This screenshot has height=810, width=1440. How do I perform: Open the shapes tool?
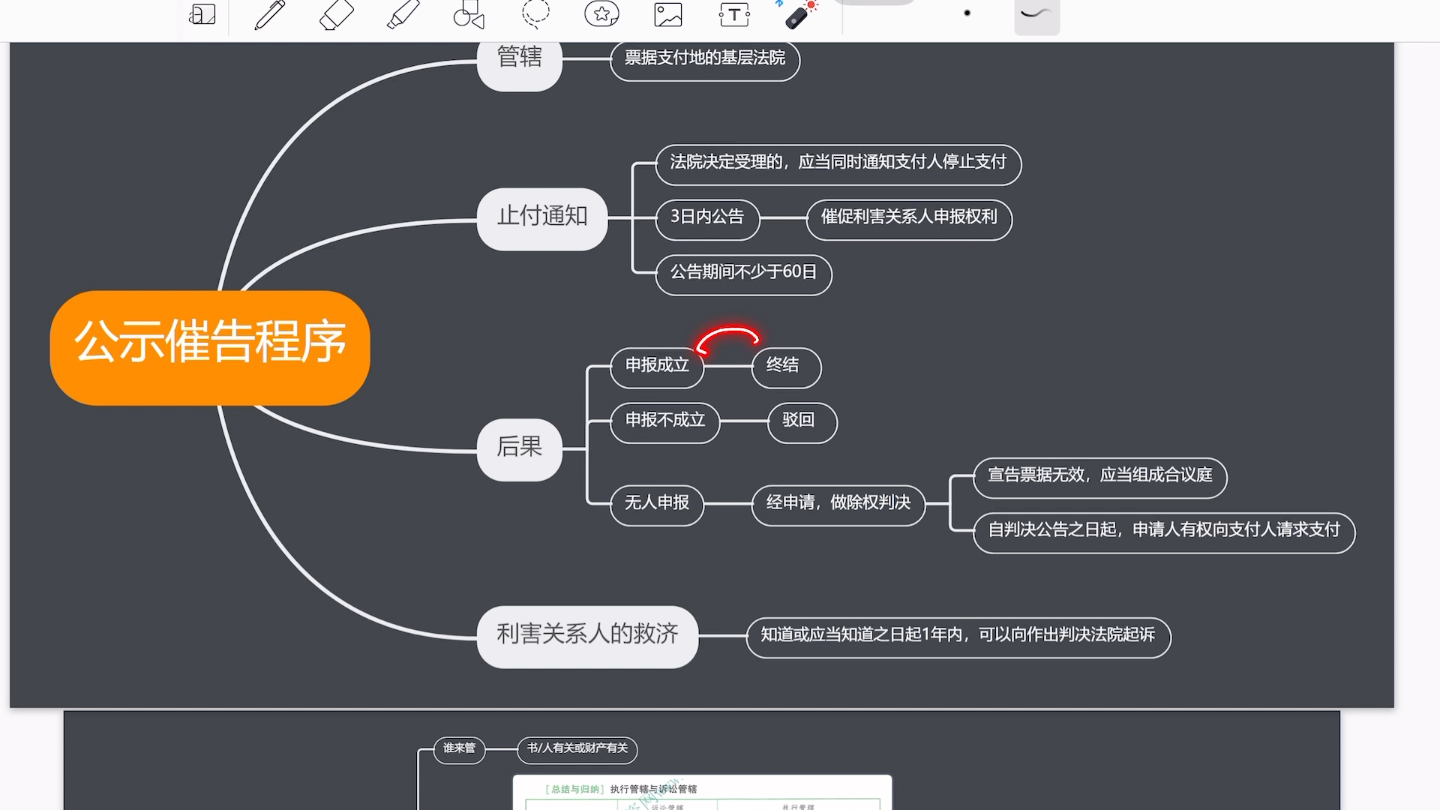click(469, 14)
